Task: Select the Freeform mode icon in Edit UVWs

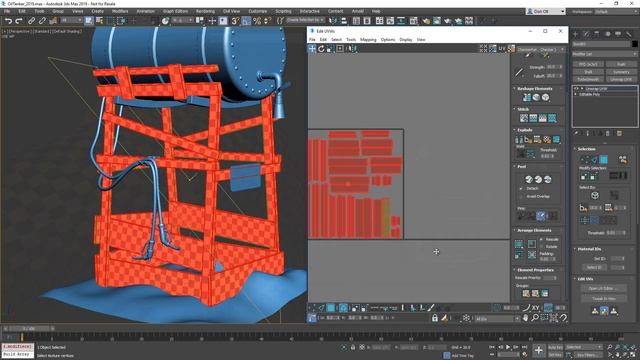Action: click(x=340, y=49)
